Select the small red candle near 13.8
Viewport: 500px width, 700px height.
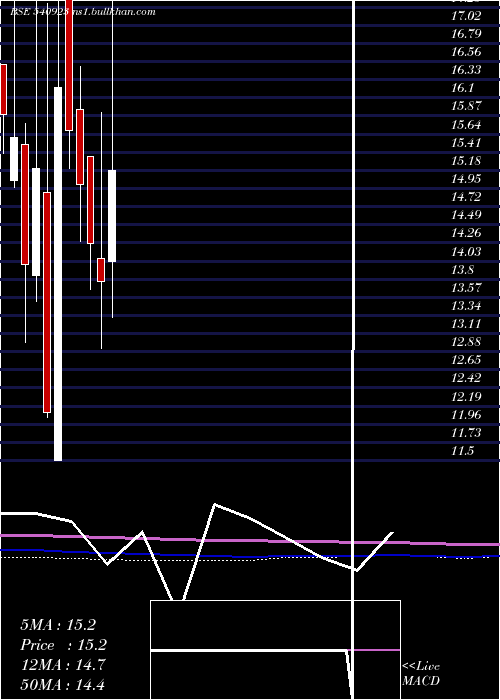point(101,270)
